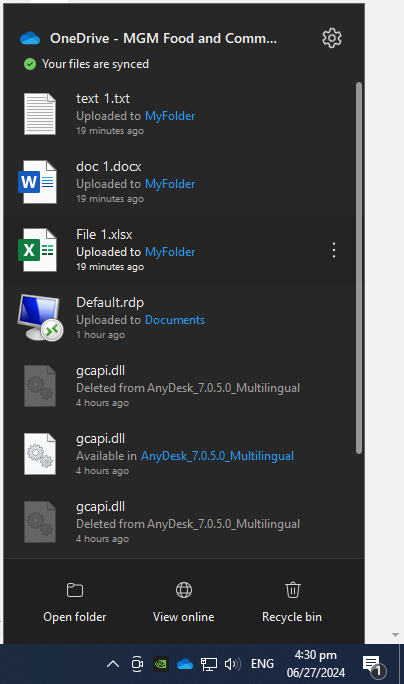The height and width of the screenshot is (684, 404).
Task: Click the OneDrive cloud logo in header
Action: [30, 38]
